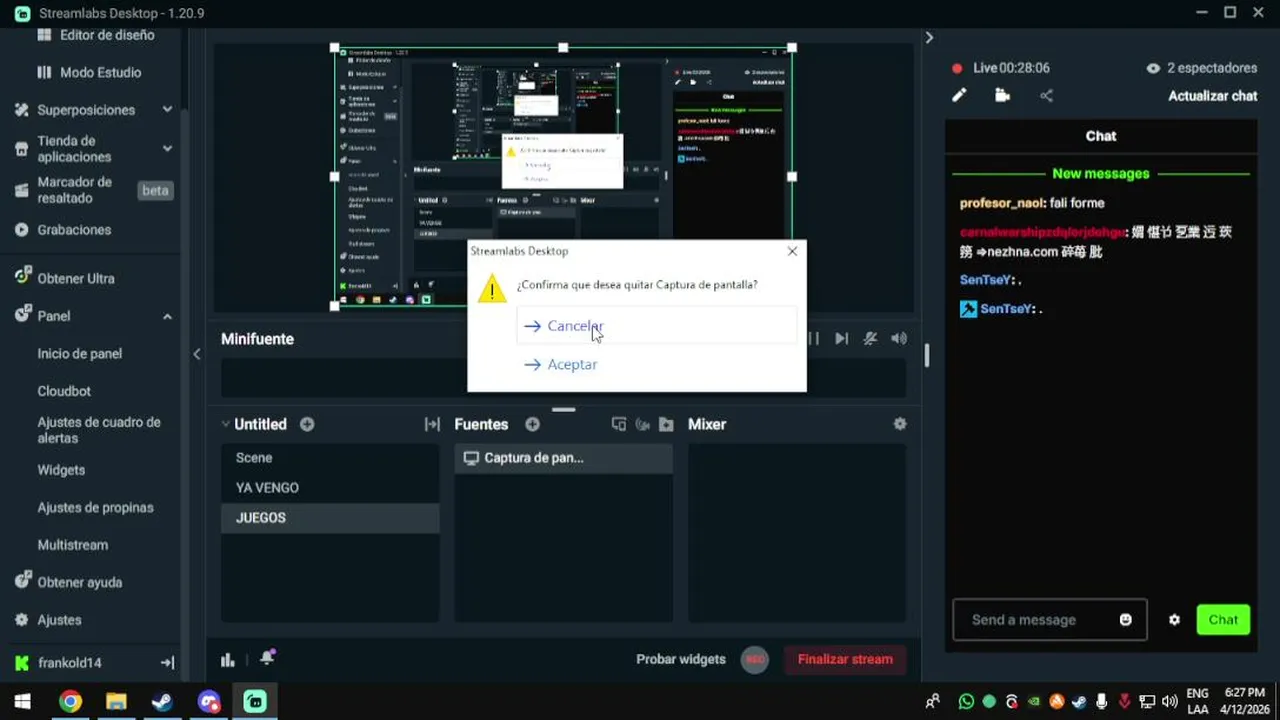This screenshot has height=720, width=1280.
Task: Expand the Untitled scene collection dropdown
Action: tap(225, 425)
